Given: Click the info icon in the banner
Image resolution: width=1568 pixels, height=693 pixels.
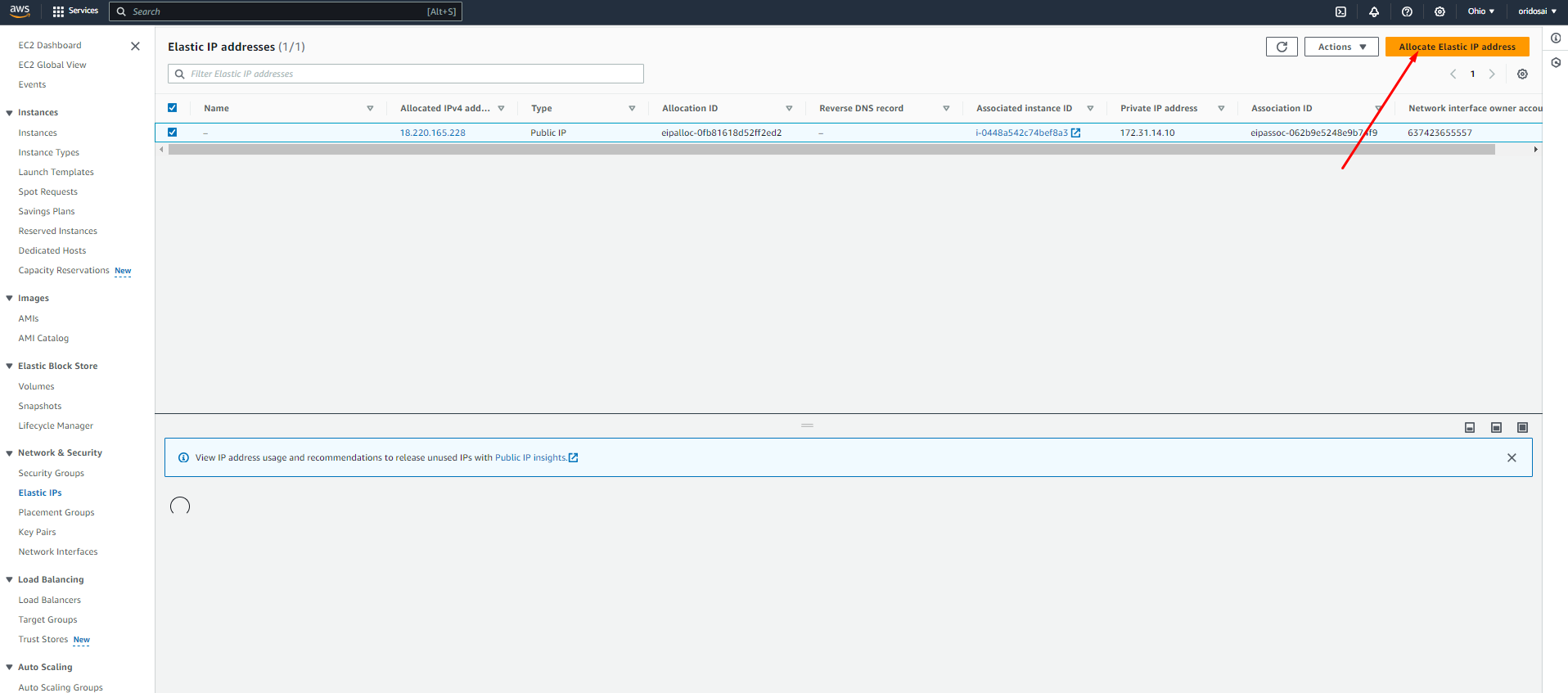Looking at the screenshot, I should tap(183, 457).
